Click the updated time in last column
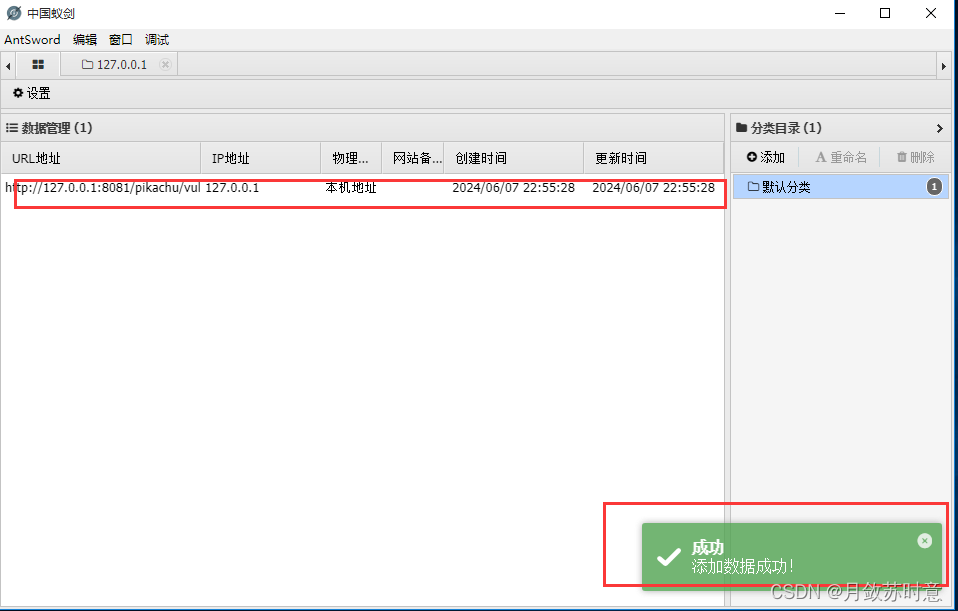The width and height of the screenshot is (958, 611). pos(653,188)
